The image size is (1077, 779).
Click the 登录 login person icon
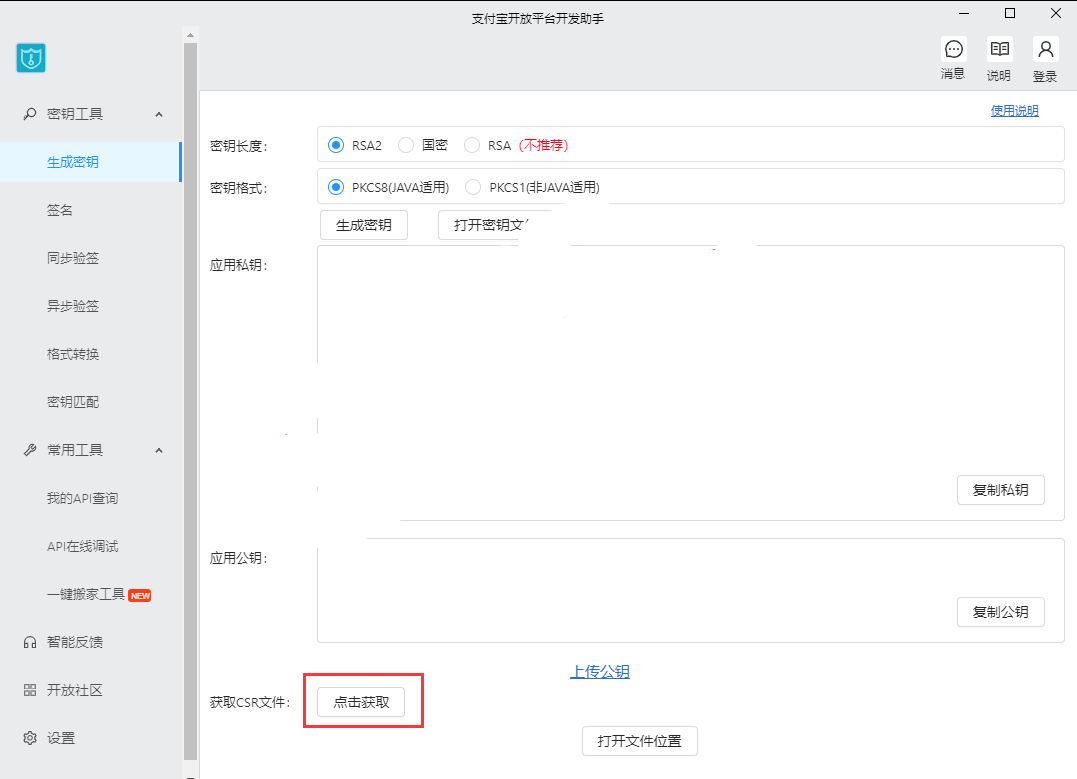coord(1045,50)
